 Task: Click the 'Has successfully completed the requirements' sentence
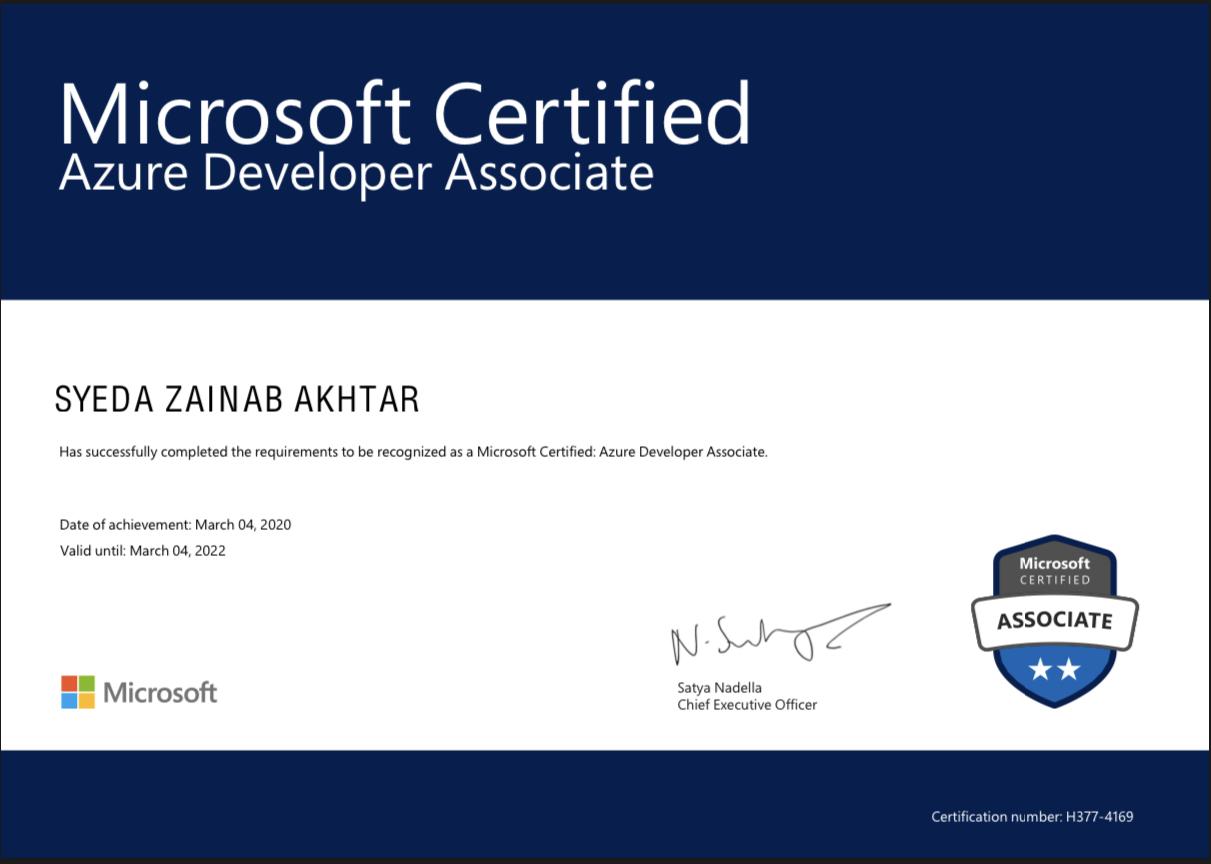[x=413, y=452]
